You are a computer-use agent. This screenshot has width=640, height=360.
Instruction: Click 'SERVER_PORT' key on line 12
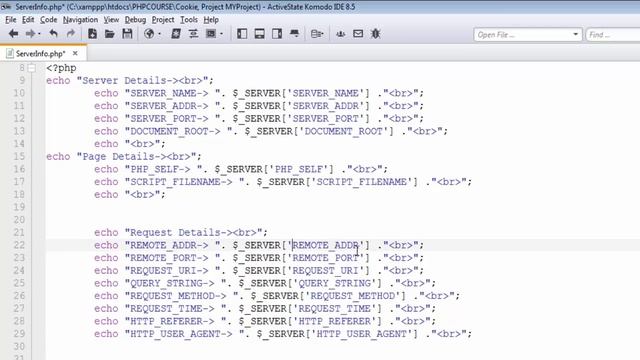pos(326,118)
